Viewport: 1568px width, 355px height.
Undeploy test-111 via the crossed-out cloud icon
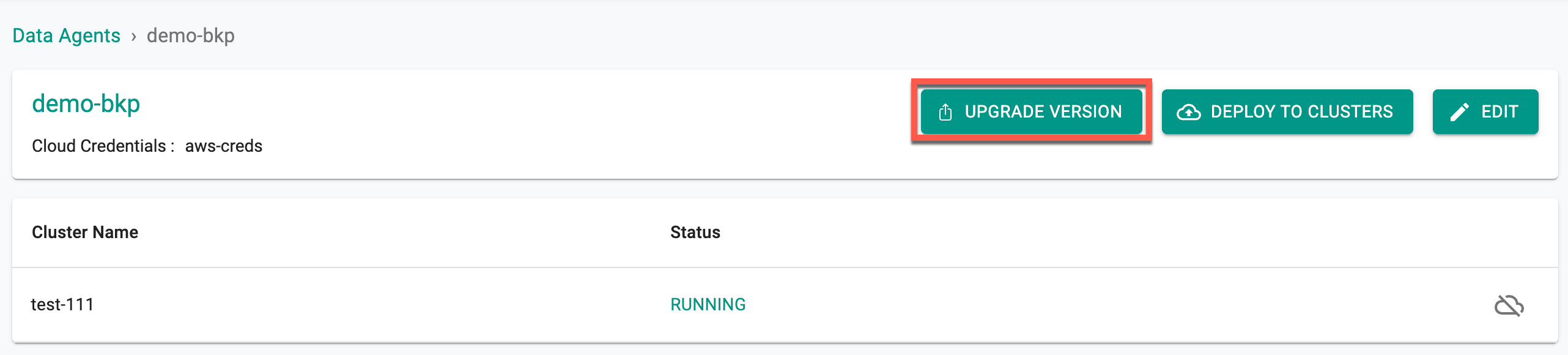point(1509,305)
